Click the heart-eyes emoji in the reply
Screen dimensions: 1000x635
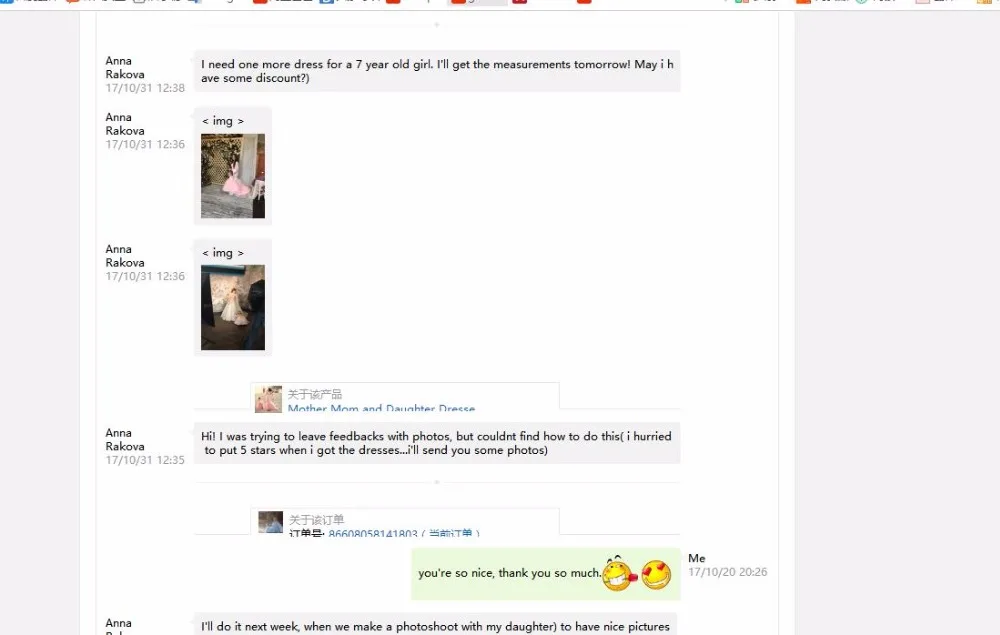click(656, 574)
